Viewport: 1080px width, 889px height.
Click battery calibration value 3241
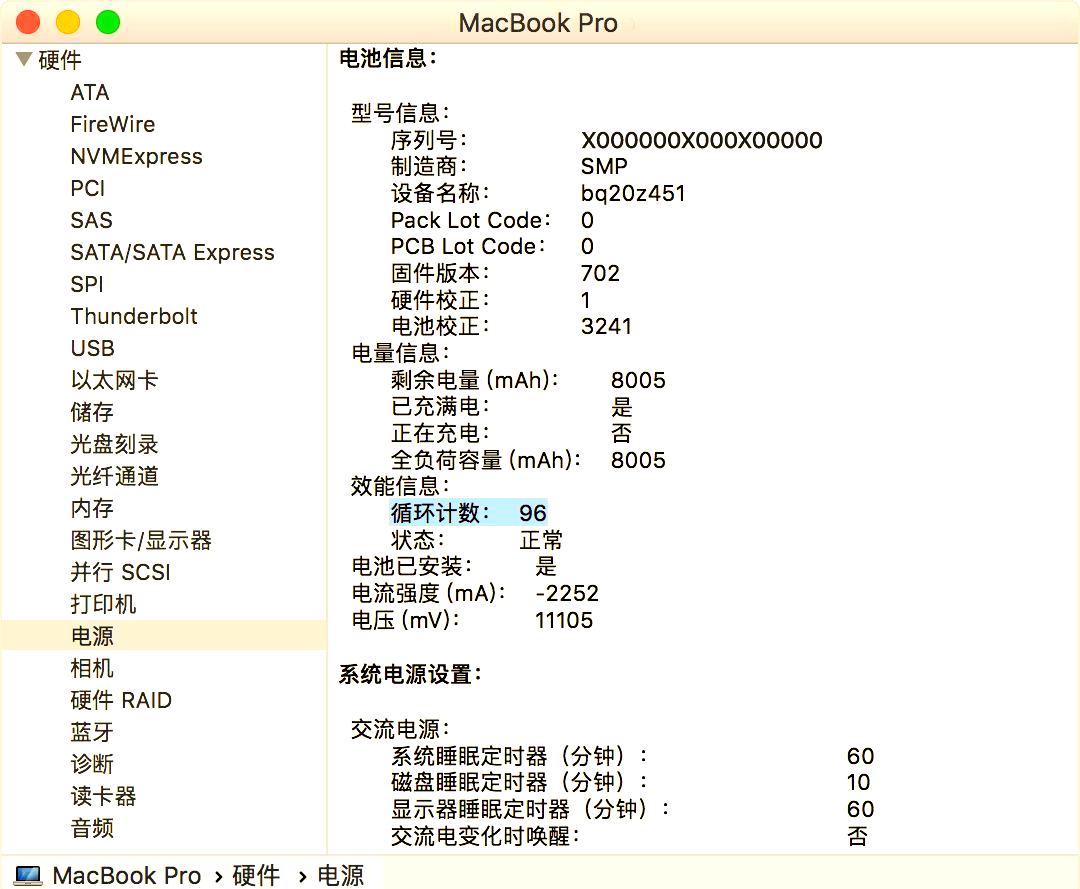pyautogui.click(x=606, y=326)
